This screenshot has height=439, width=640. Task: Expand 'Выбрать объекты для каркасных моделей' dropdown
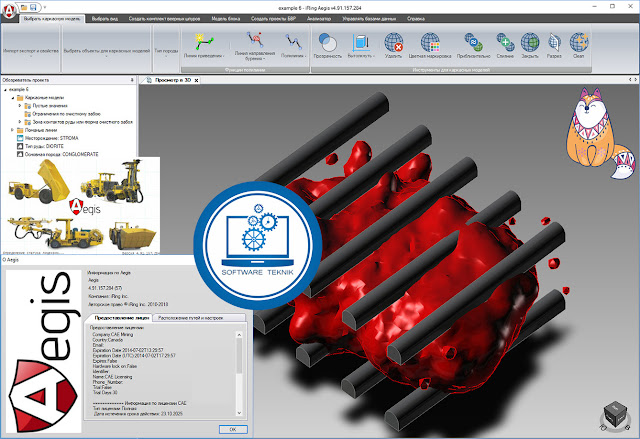click(107, 51)
